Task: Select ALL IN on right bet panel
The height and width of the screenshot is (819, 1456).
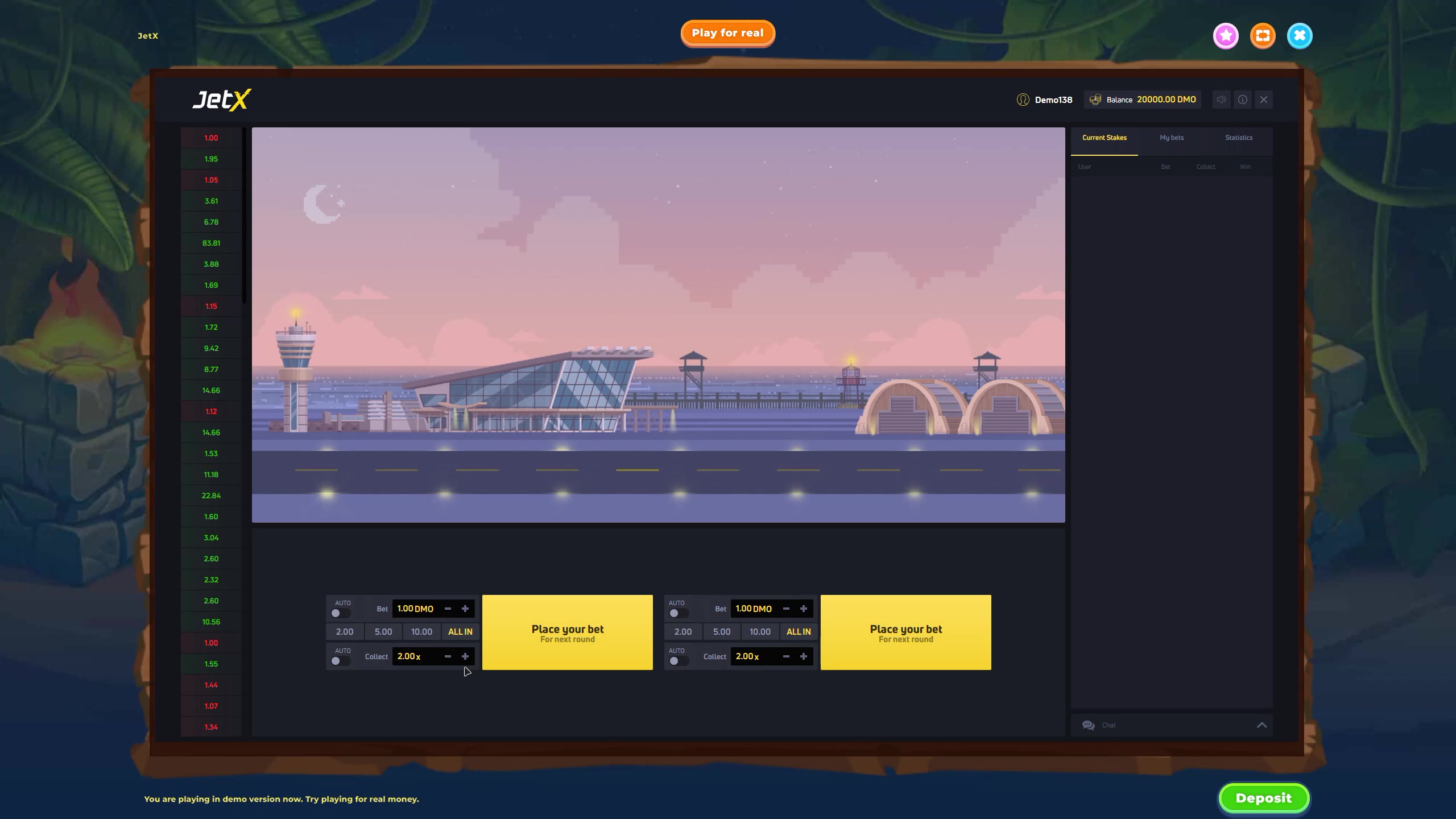Action: pyautogui.click(x=799, y=632)
